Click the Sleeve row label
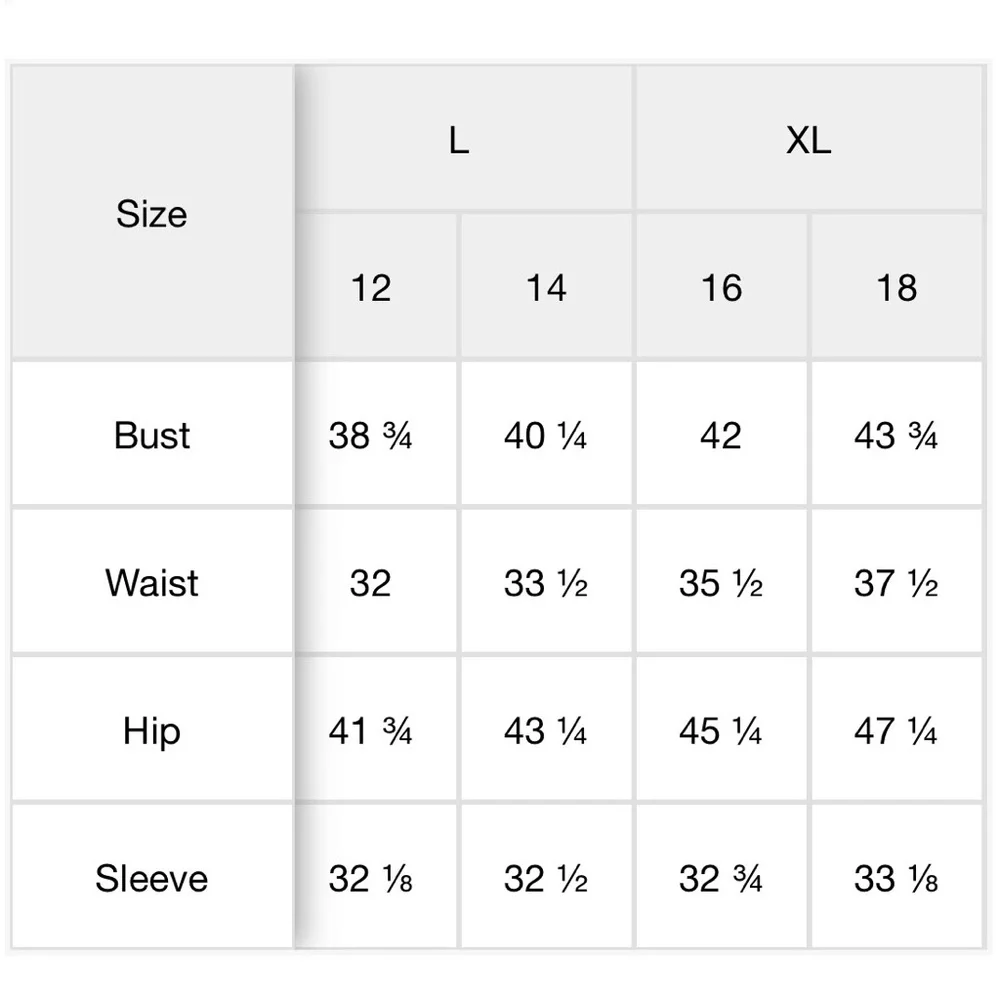The height and width of the screenshot is (1000, 1000). [152, 876]
